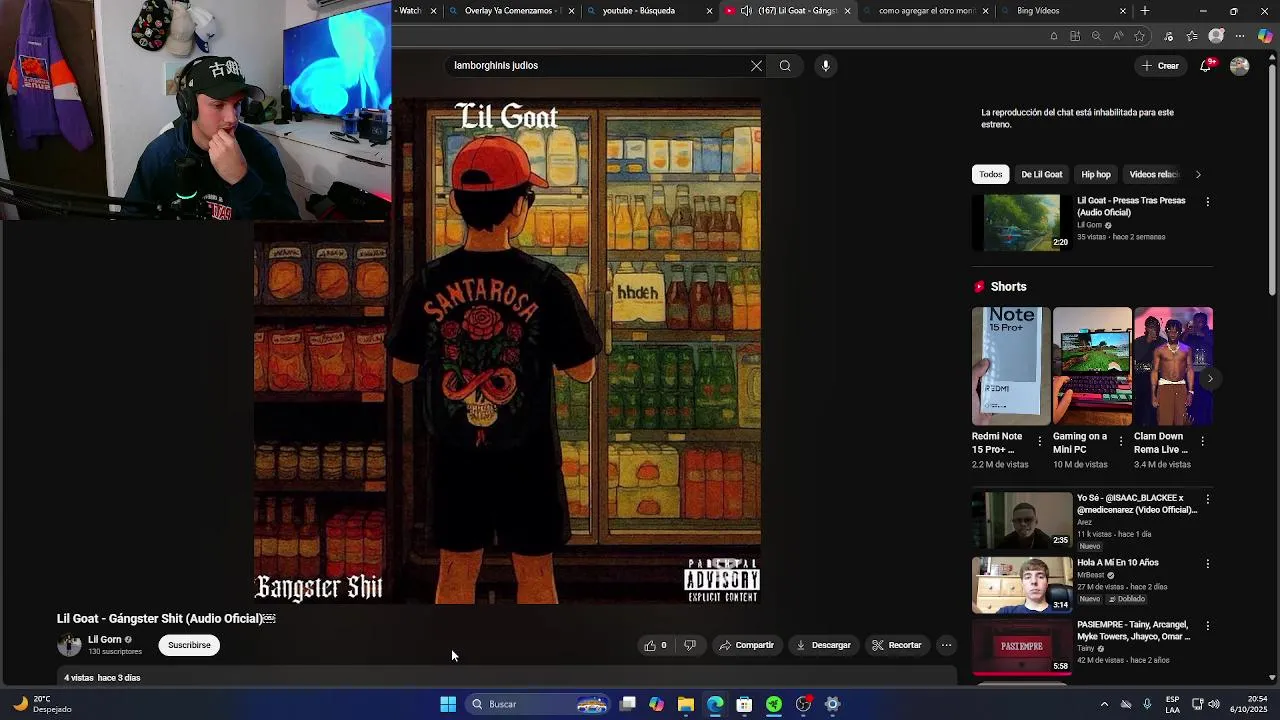The image size is (1280, 720).
Task: Select the De Lil Goat filter chip
Action: point(1041,174)
